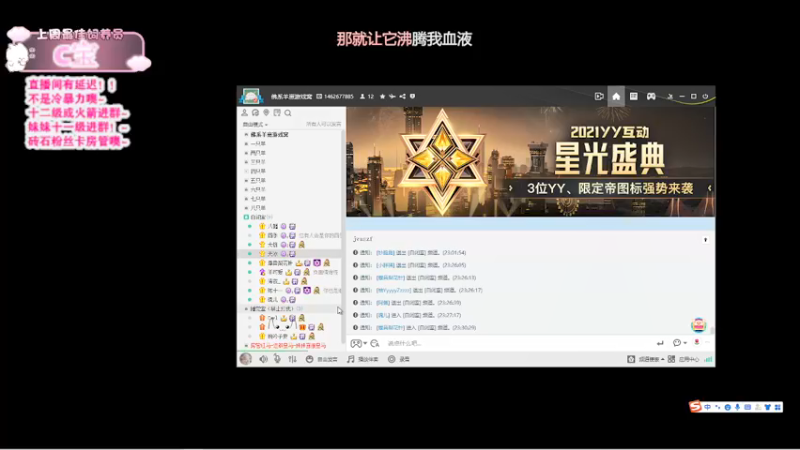Click the Sogou S icon in IME bar
Viewport: 800px width, 450px height.
pyautogui.click(x=695, y=406)
